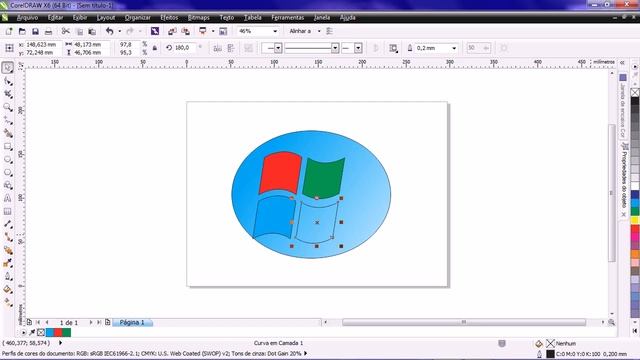Select the Fill tool in toolbox
The width and height of the screenshot is (640, 360).
(8, 289)
